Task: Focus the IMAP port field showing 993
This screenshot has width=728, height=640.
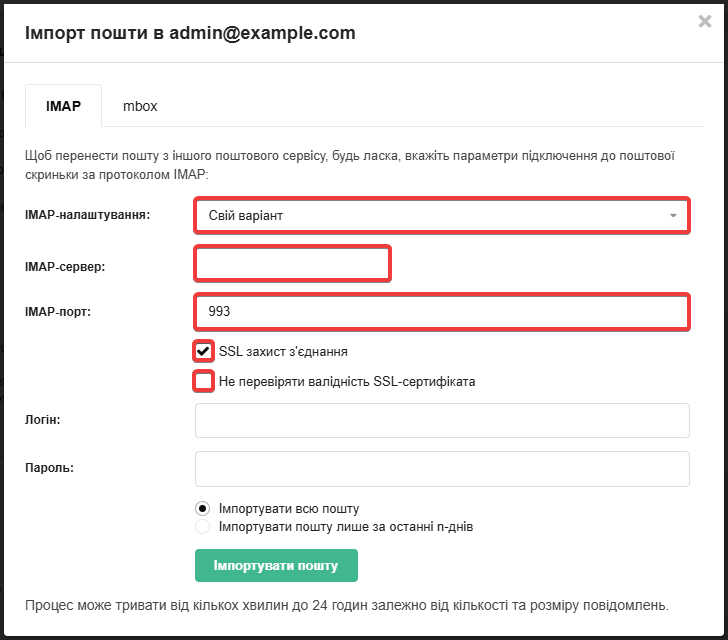Action: (x=441, y=311)
